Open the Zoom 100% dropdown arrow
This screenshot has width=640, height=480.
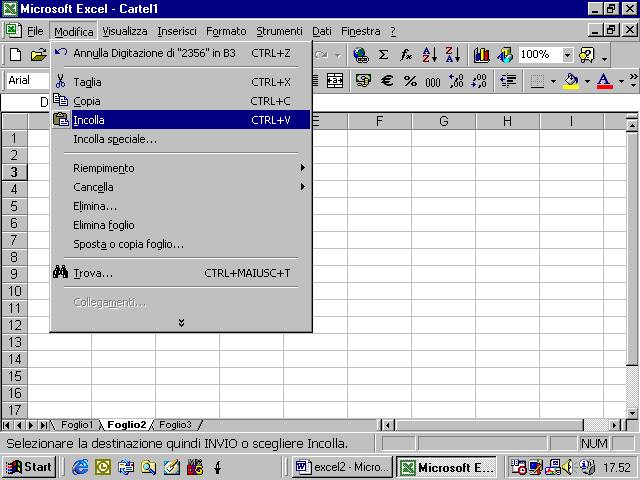(x=567, y=55)
